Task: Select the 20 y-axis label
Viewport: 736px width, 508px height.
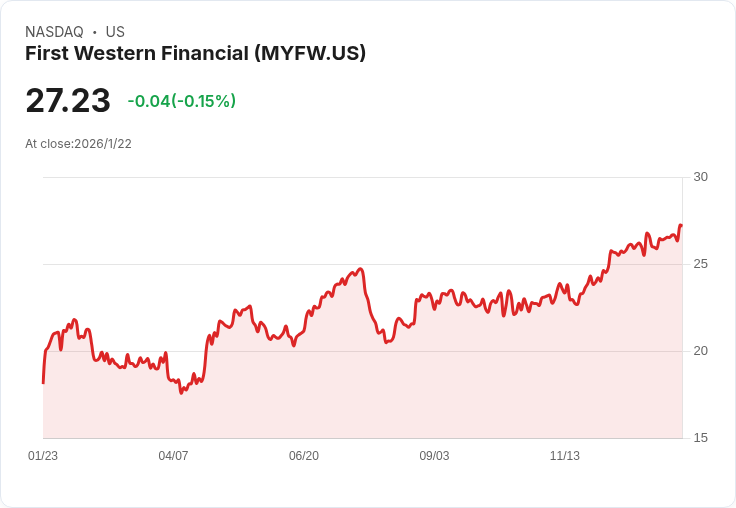Action: click(700, 351)
